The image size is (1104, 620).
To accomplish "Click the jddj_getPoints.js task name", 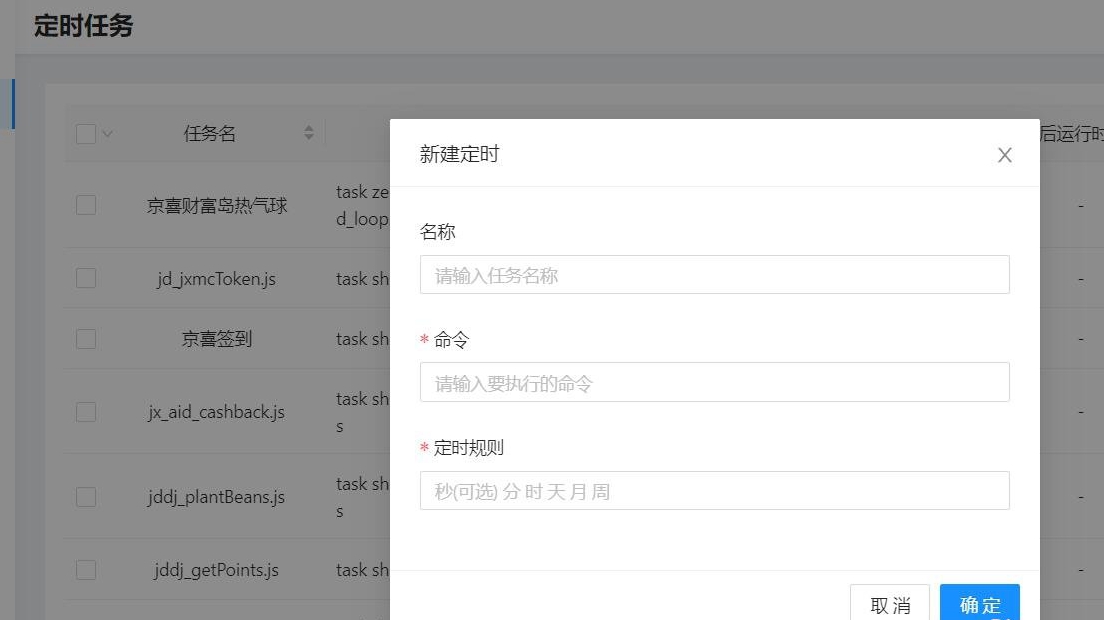I will [x=216, y=569].
